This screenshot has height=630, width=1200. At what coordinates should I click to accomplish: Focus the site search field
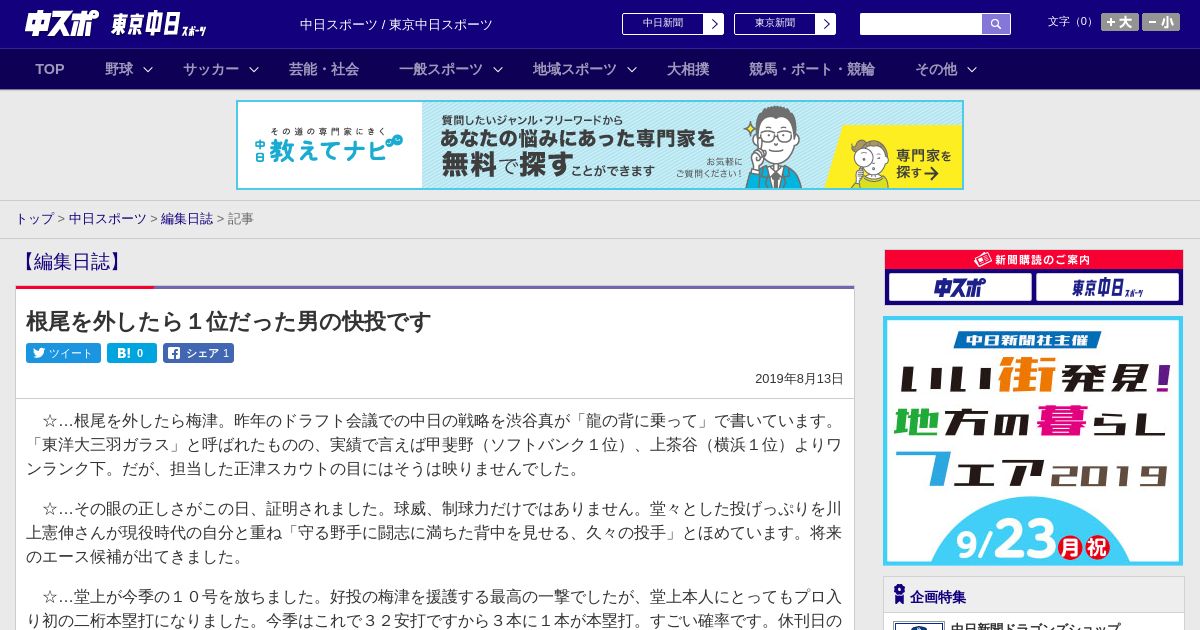click(921, 24)
